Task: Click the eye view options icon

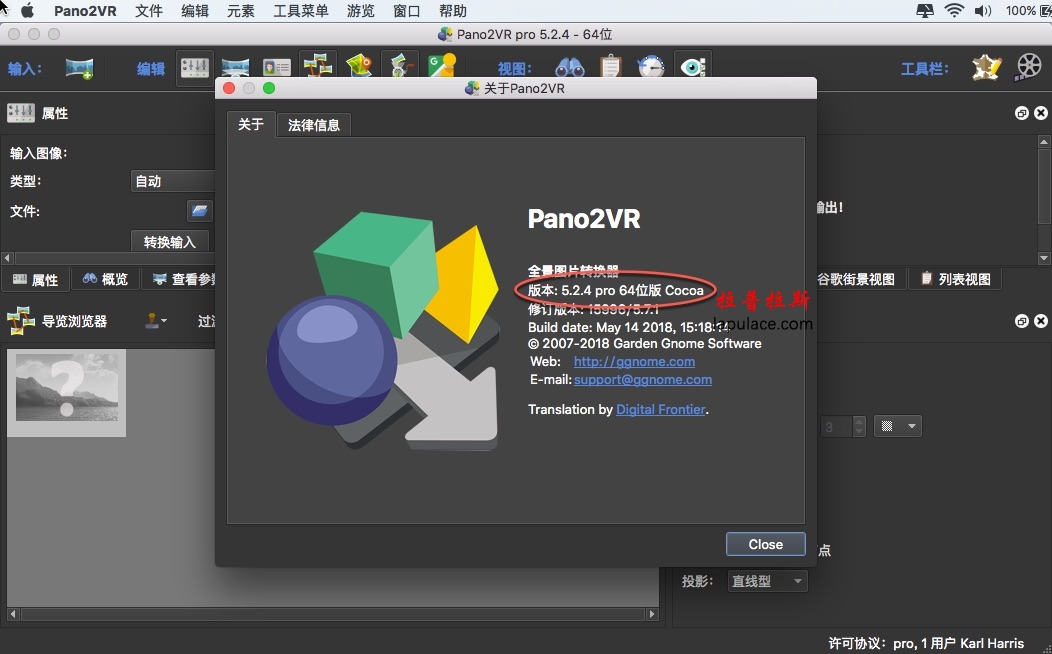Action: click(692, 66)
